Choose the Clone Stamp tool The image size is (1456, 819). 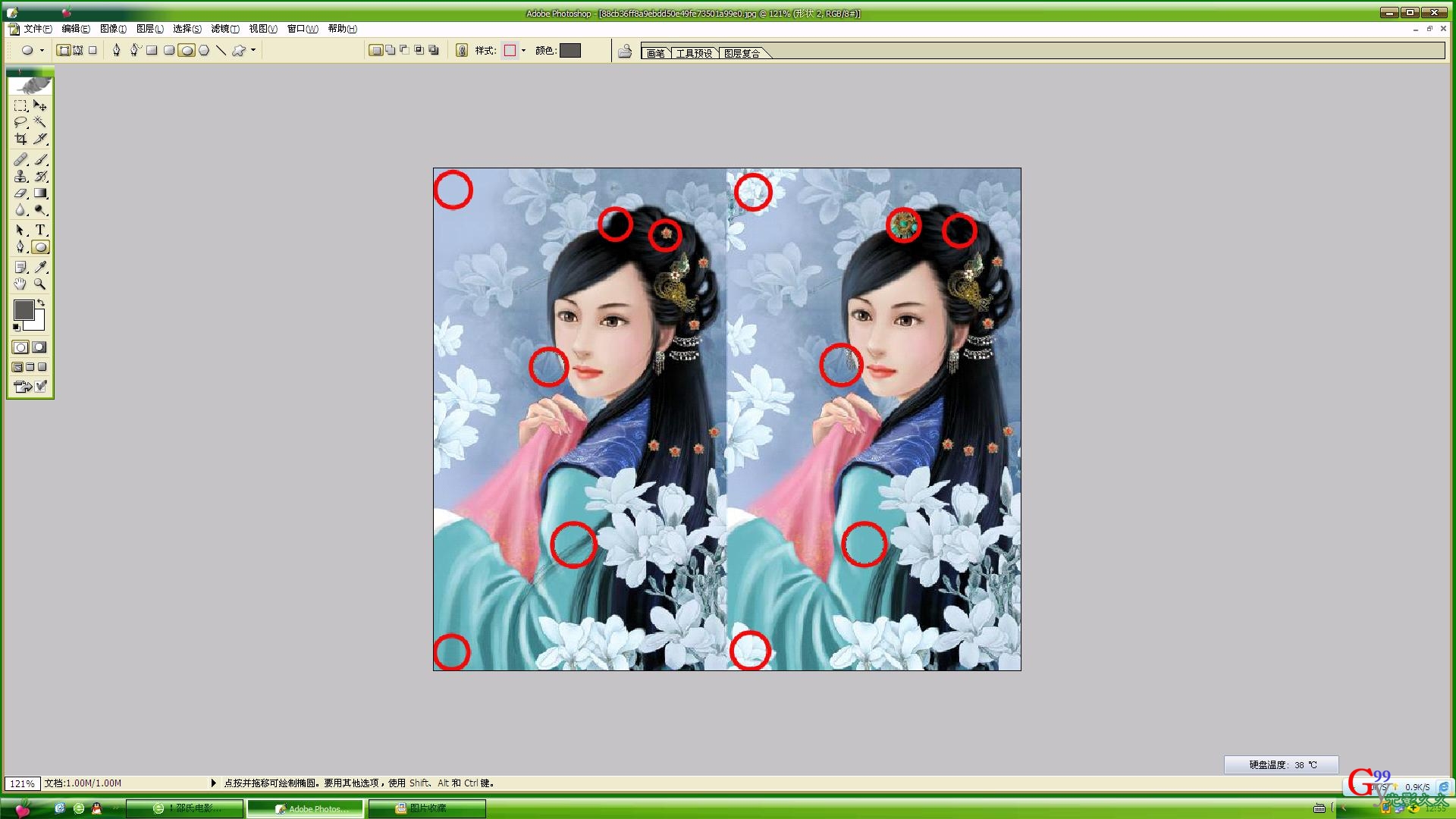coord(20,176)
